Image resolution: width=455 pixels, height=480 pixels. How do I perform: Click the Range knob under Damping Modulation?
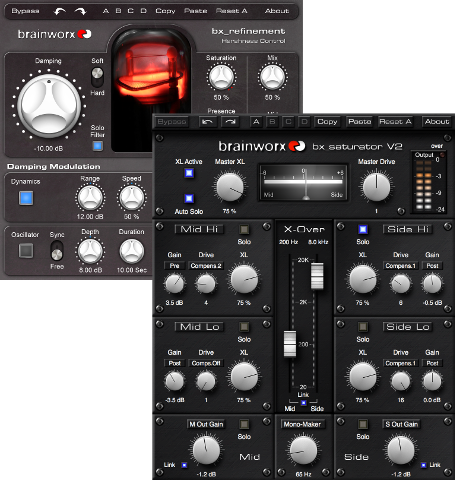coord(90,198)
